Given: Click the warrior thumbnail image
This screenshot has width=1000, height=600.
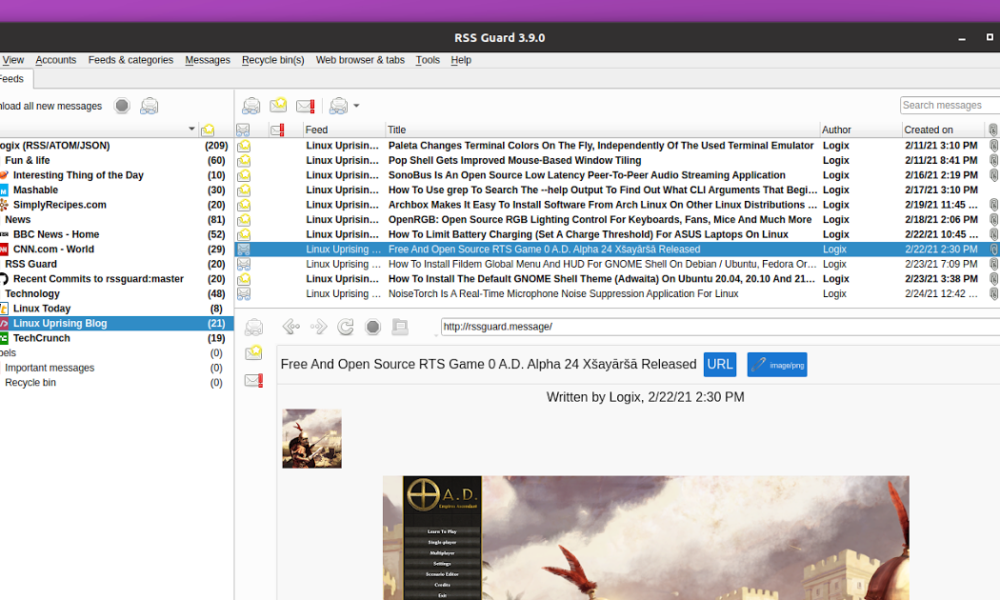Looking at the screenshot, I should click(x=312, y=439).
